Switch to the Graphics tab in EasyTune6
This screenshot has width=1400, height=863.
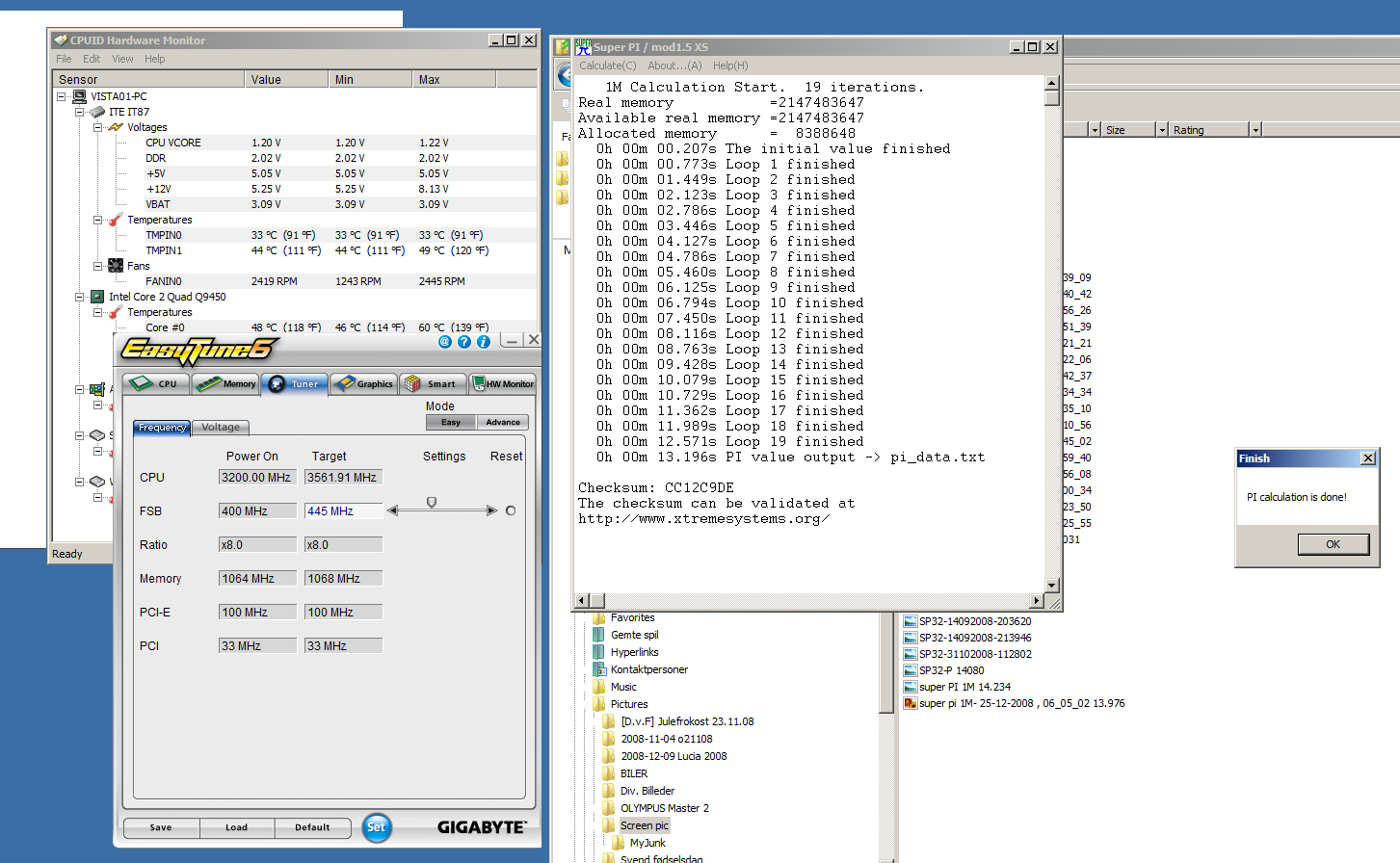click(362, 383)
